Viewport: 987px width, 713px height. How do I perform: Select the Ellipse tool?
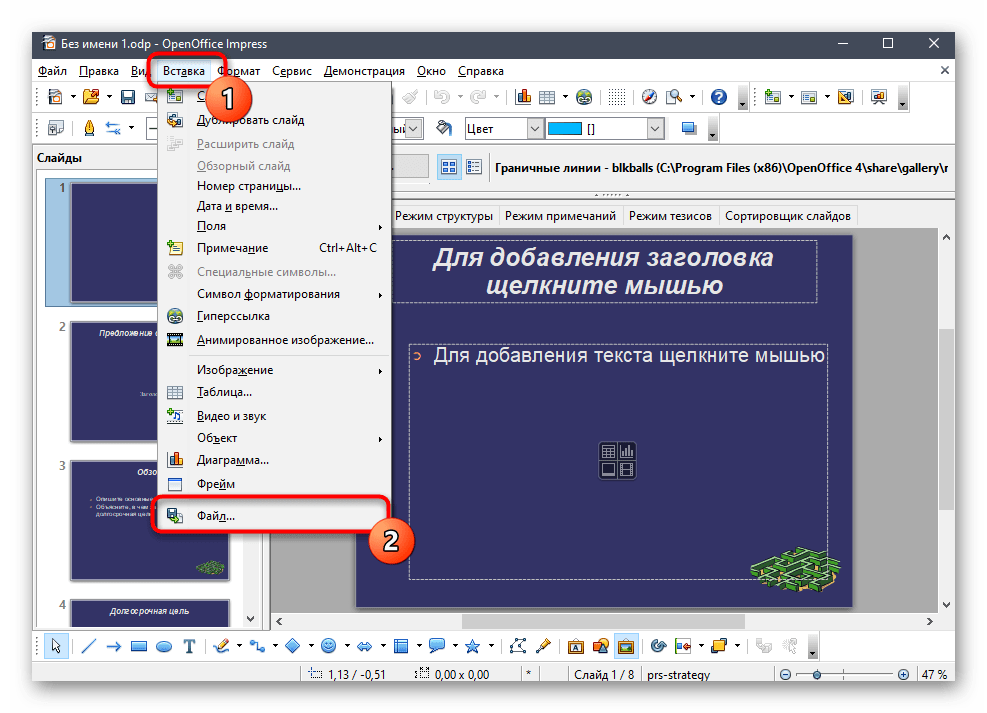(x=164, y=646)
